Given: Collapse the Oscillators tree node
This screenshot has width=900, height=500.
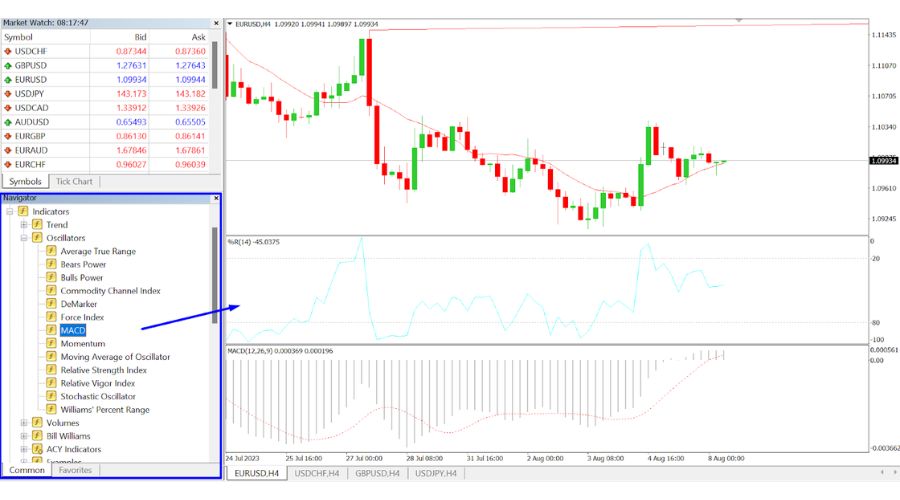Looking at the screenshot, I should click(x=23, y=238).
